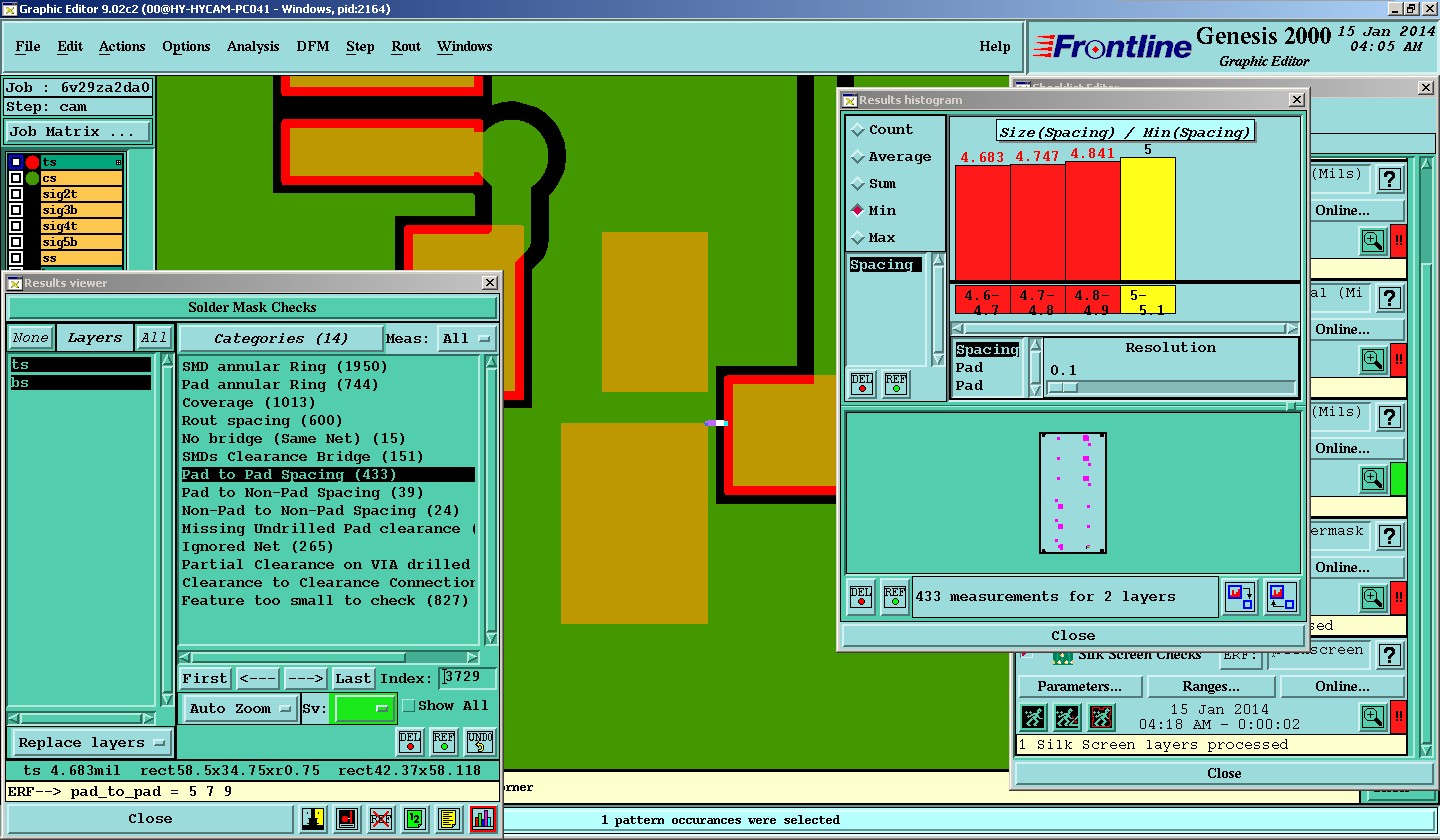Click the red-dot screen icon beside Close
This screenshot has width=1440, height=840.
347,819
